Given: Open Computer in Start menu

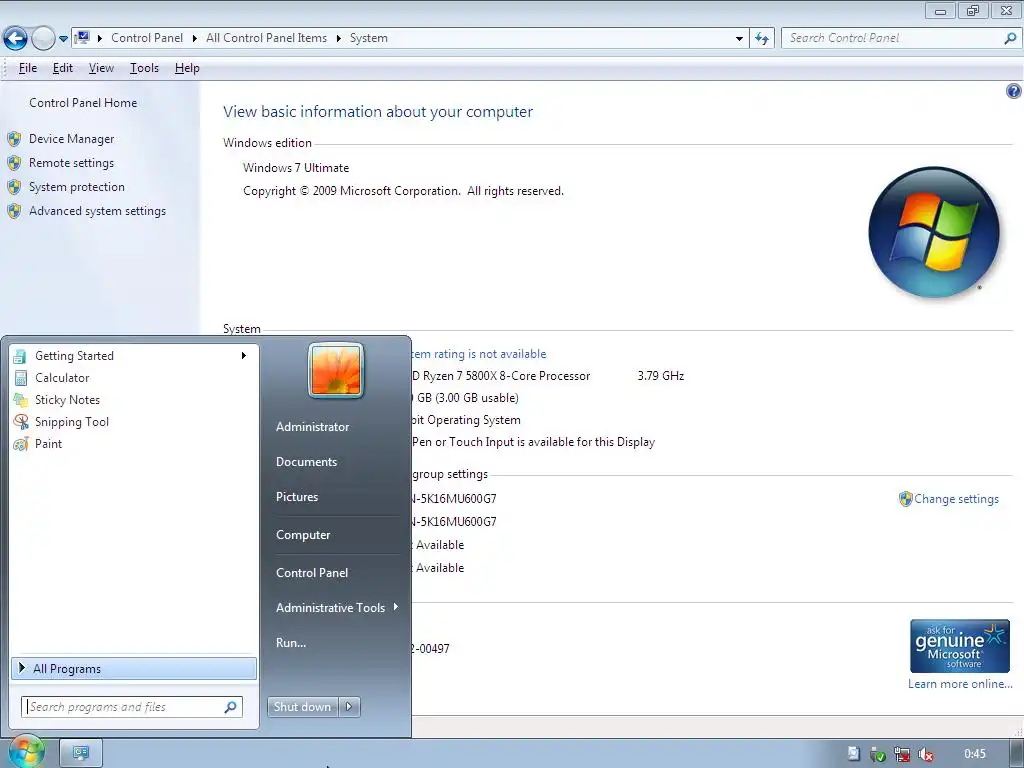Looking at the screenshot, I should (x=303, y=535).
